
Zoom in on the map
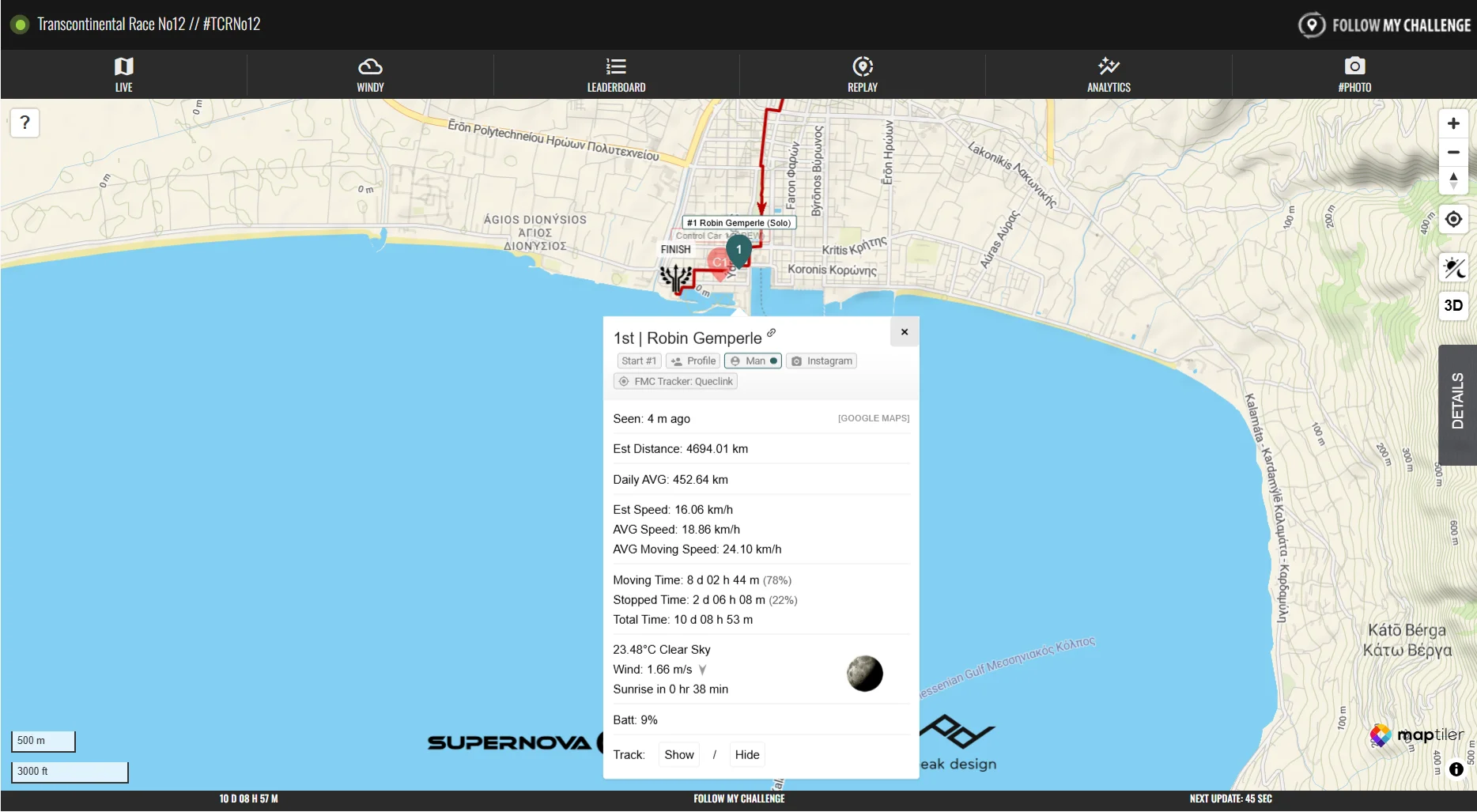1453,123
